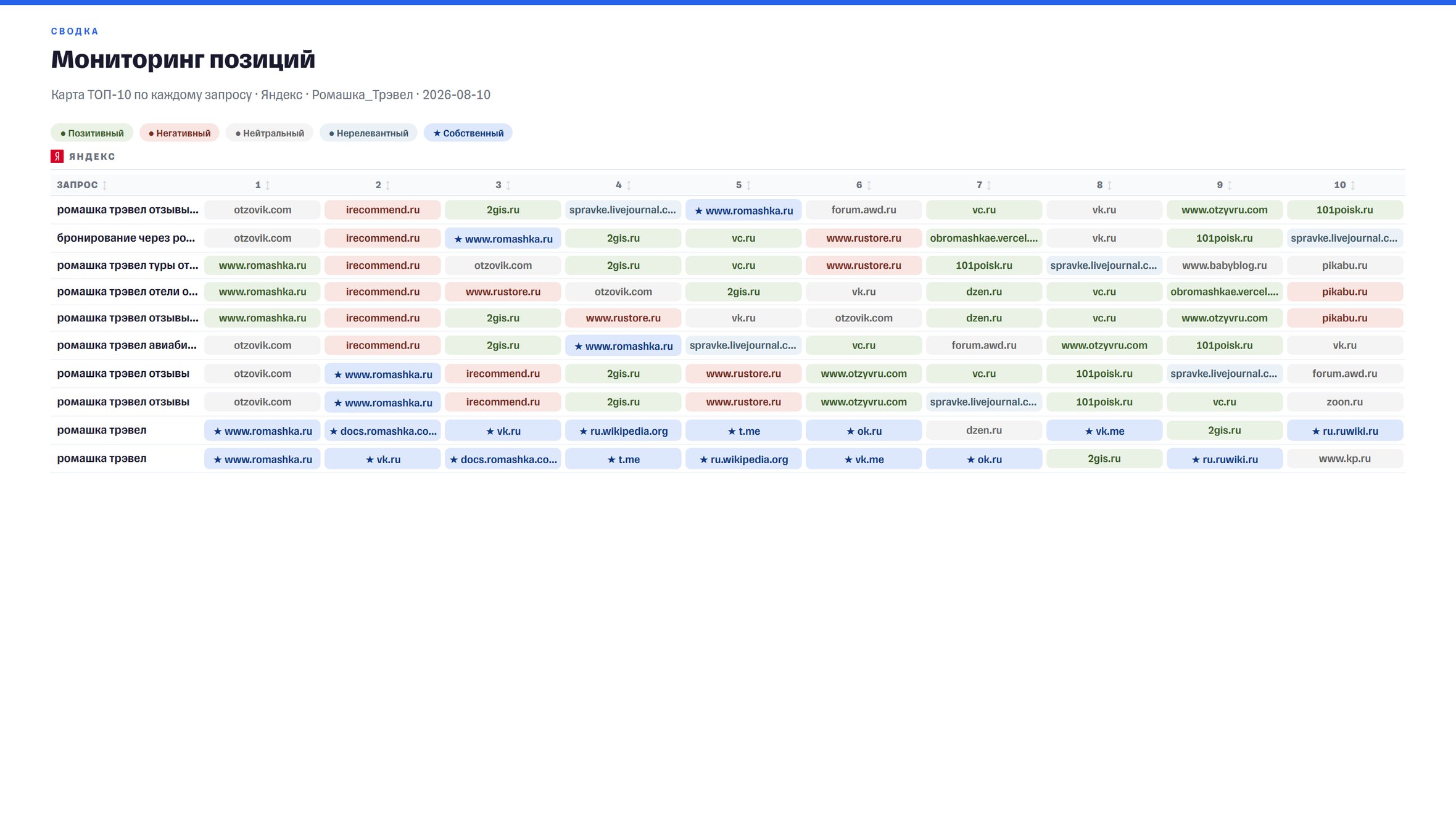Click sort arrows on position column 6
The image size is (1456, 819).
click(869, 185)
